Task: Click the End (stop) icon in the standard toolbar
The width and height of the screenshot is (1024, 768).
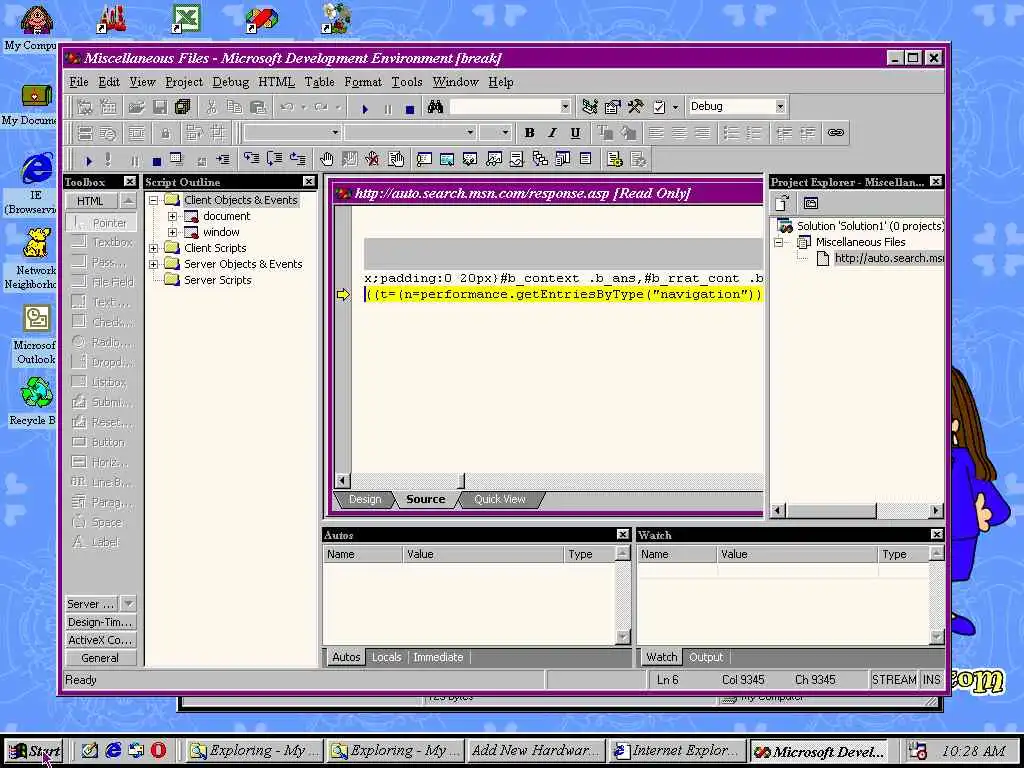Action: click(x=409, y=108)
